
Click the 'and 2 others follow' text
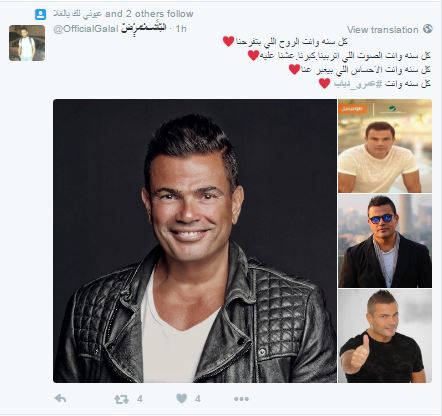[149, 14]
